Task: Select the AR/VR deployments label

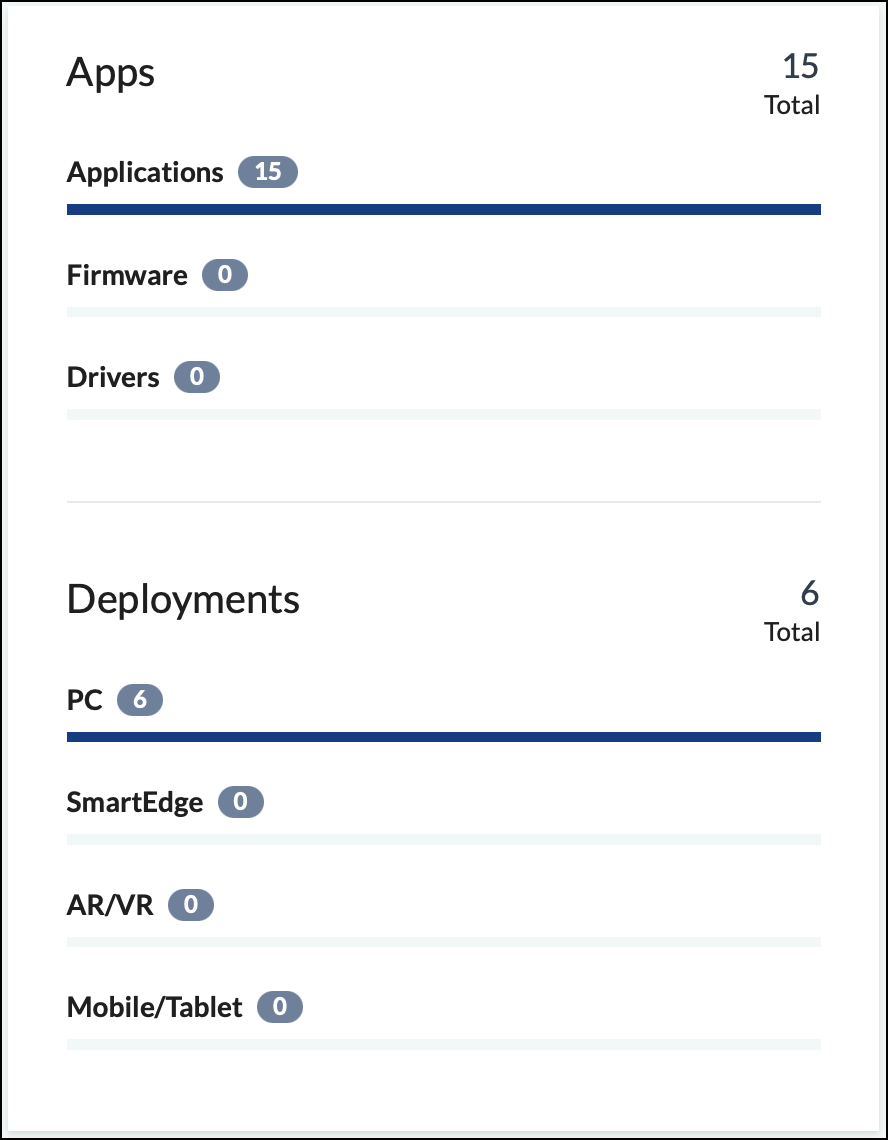Action: click(110, 905)
